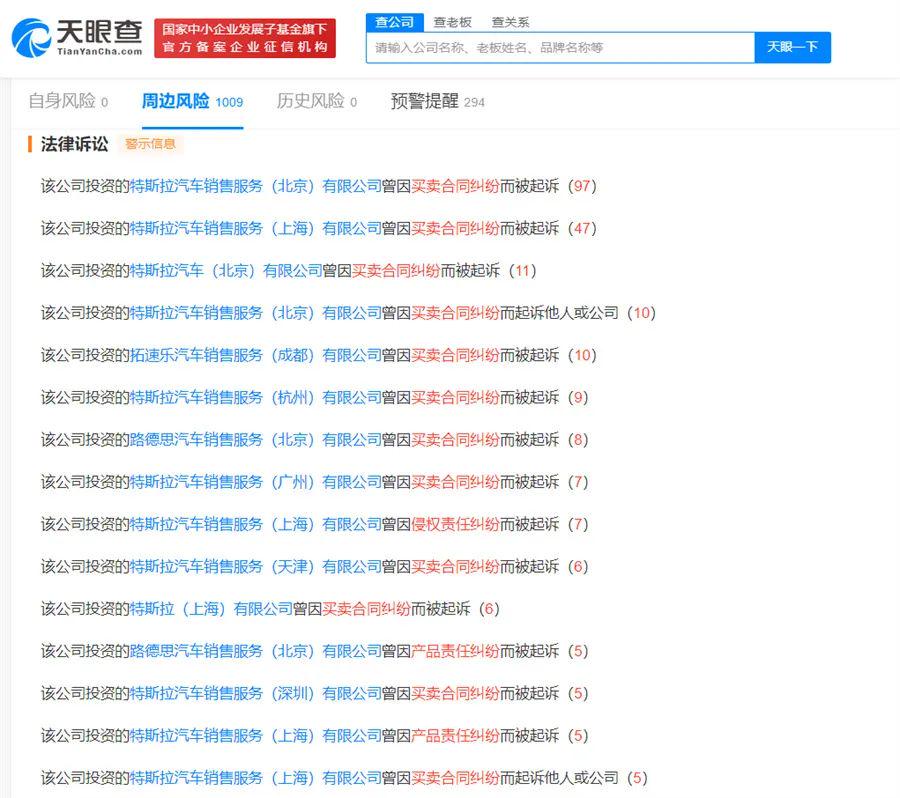Select the 查公司 search tab

[394, 22]
